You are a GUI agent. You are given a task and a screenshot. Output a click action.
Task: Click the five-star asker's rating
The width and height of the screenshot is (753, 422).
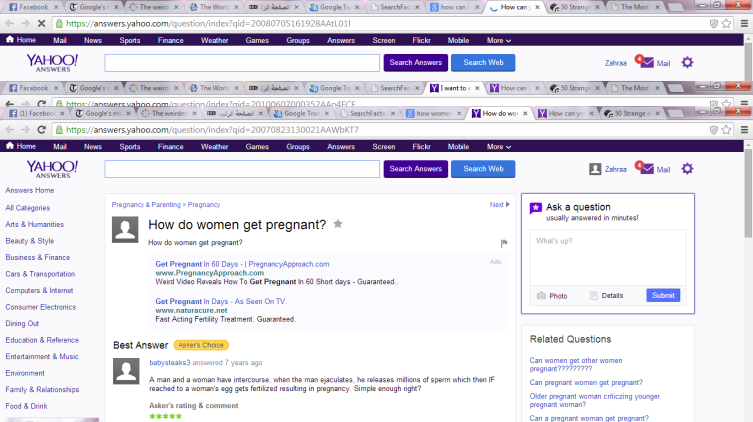(165, 416)
